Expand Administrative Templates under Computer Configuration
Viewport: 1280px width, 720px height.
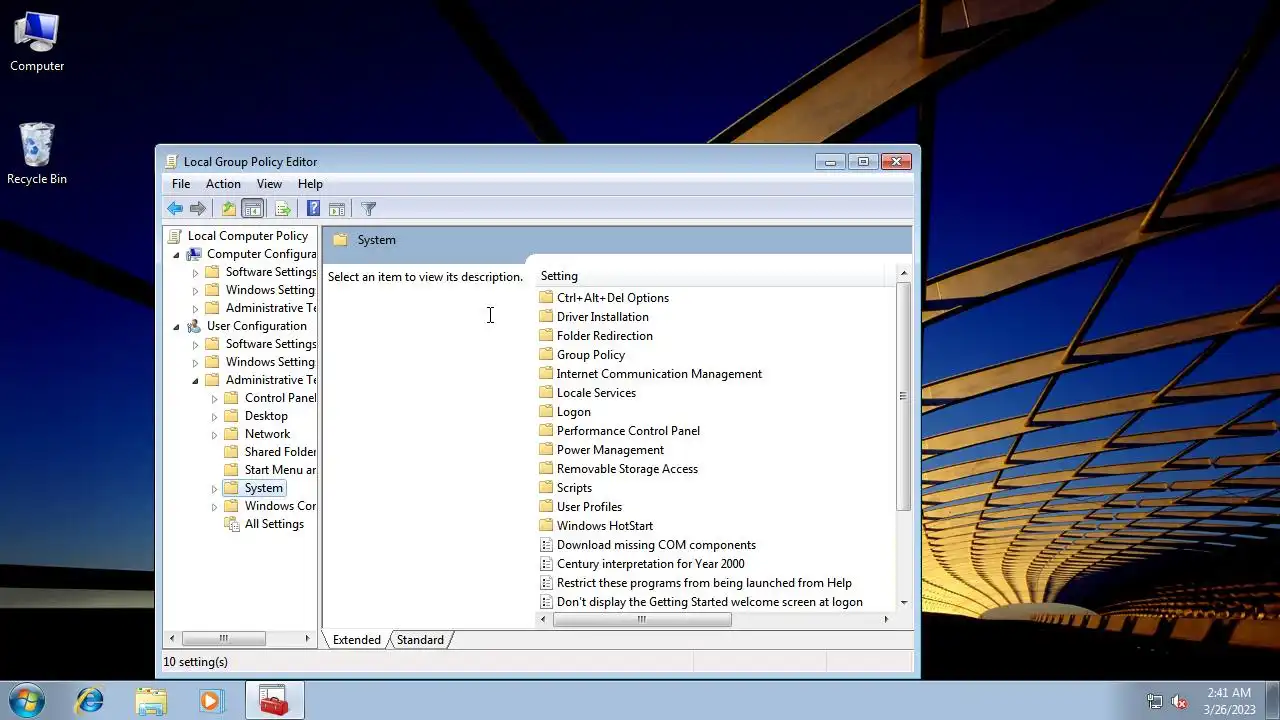195,308
